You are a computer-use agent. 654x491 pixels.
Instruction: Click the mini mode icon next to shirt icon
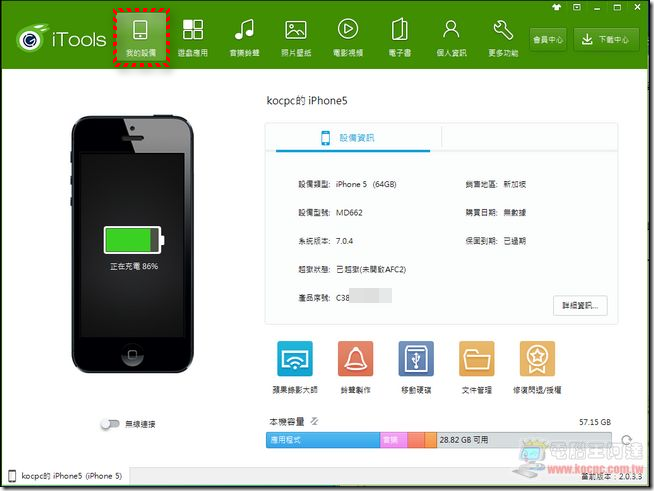[x=577, y=7]
